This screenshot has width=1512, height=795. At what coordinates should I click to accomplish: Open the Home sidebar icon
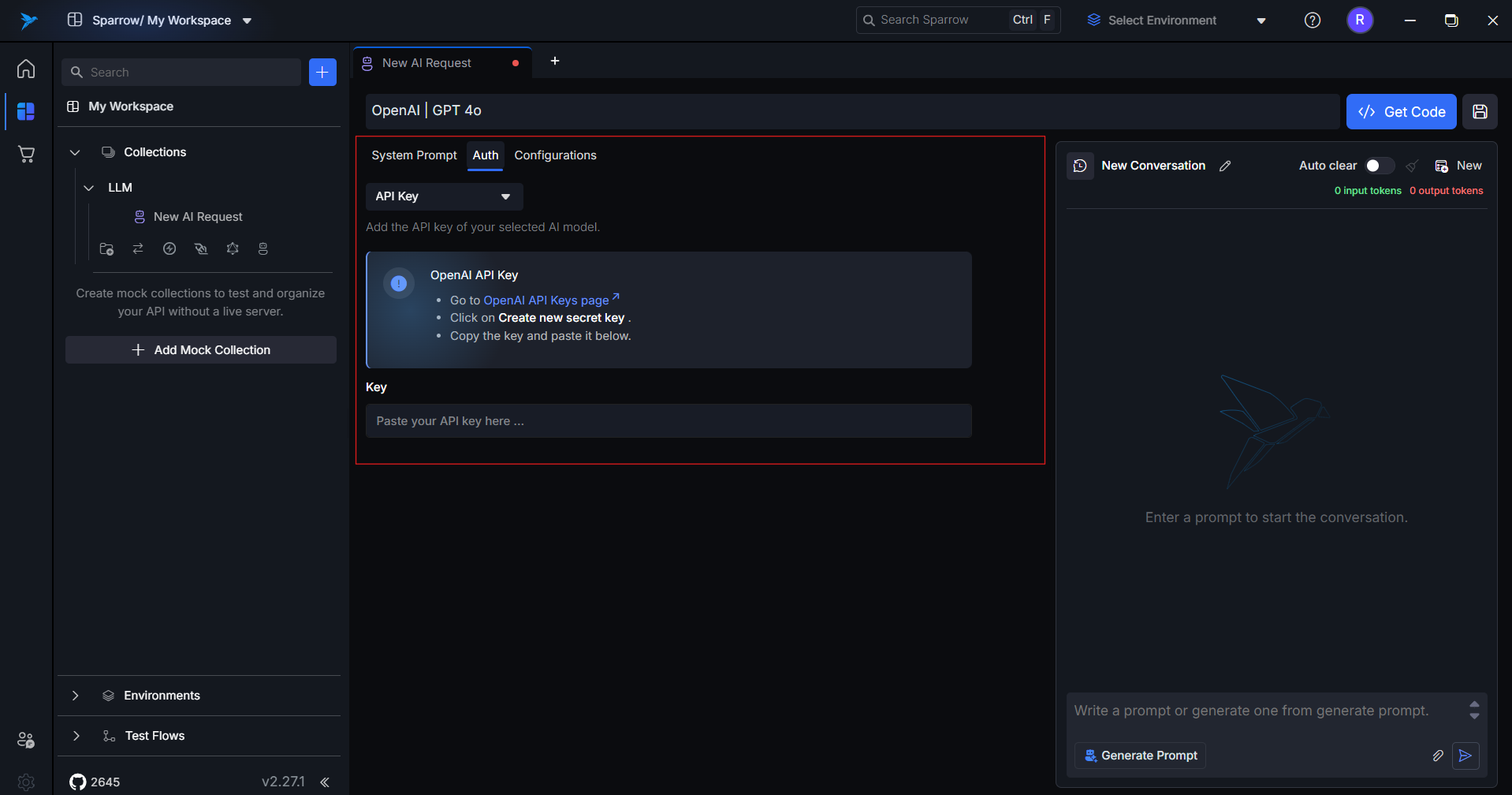click(x=26, y=69)
